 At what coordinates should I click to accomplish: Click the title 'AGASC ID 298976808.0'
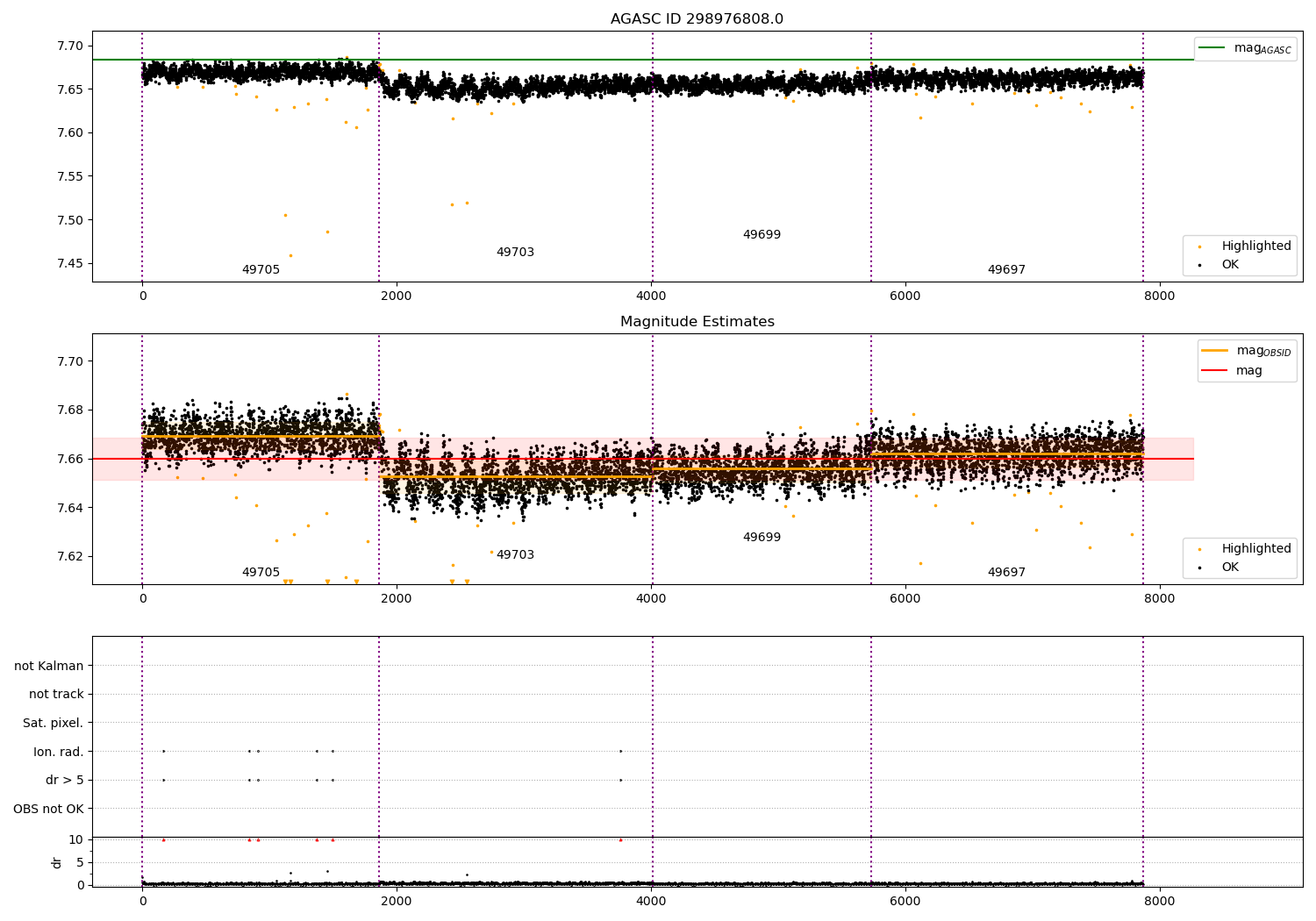697,19
